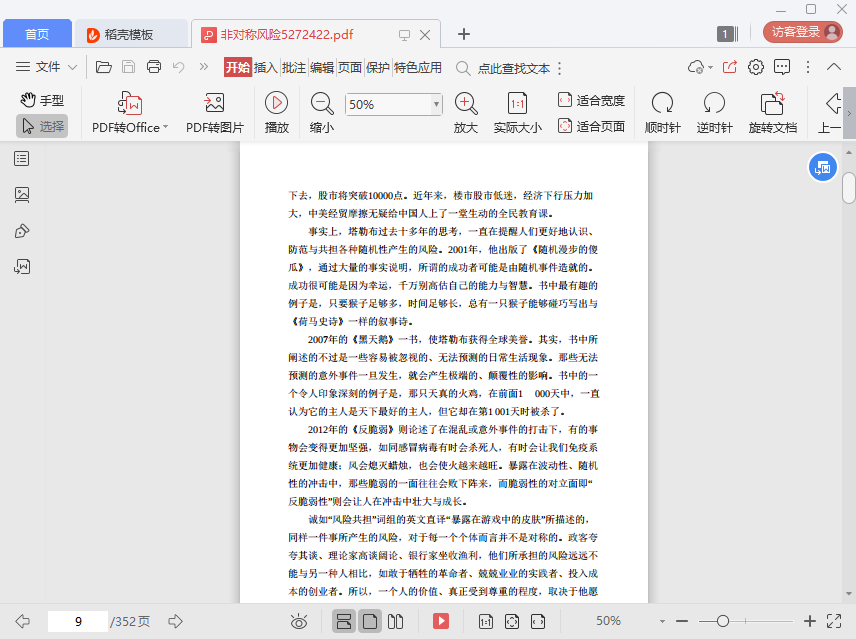Fit page to width (适合宽度)
Viewport: 856px width, 639px height.
point(591,100)
